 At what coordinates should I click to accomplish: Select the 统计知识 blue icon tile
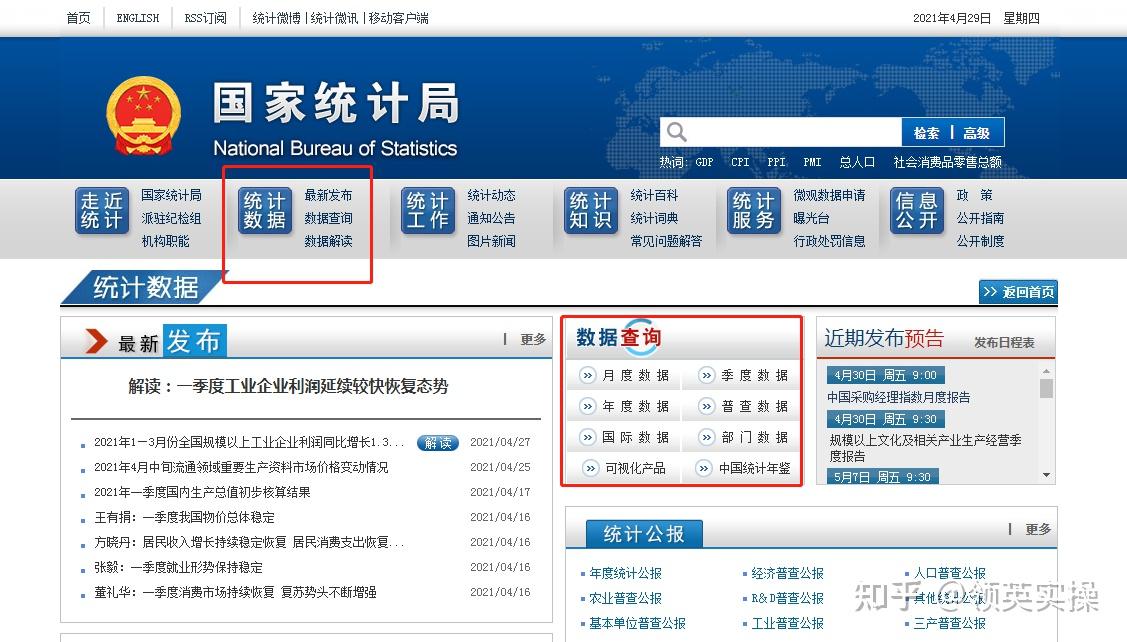(591, 211)
